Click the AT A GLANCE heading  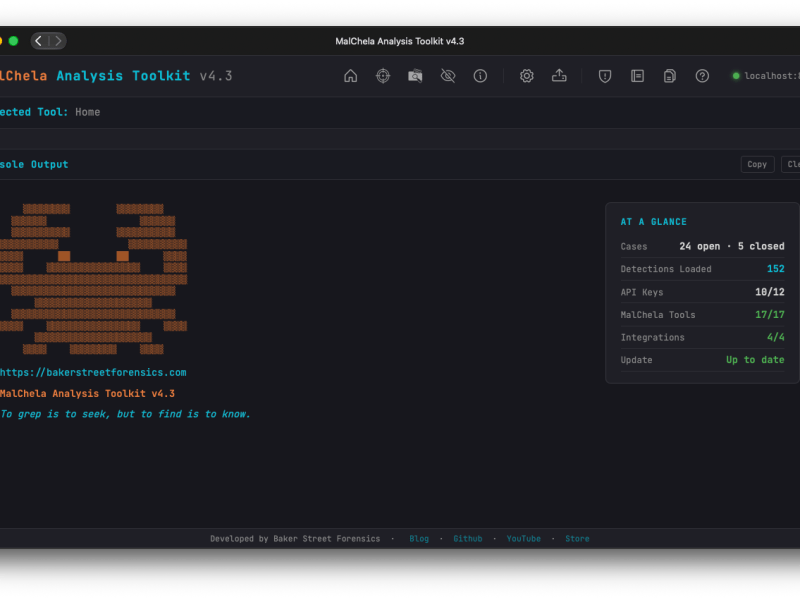click(654, 222)
